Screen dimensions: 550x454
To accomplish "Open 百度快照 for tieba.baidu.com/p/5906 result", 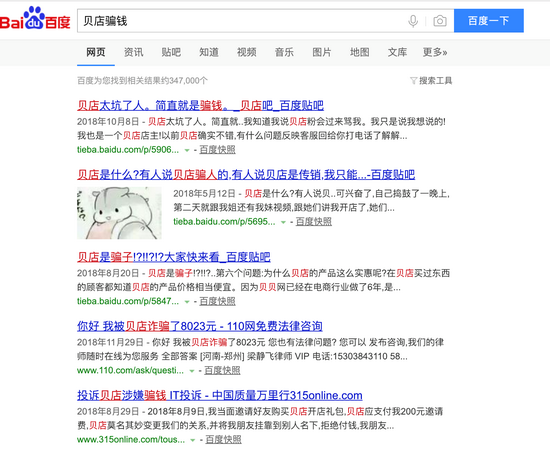I will [217, 150].
